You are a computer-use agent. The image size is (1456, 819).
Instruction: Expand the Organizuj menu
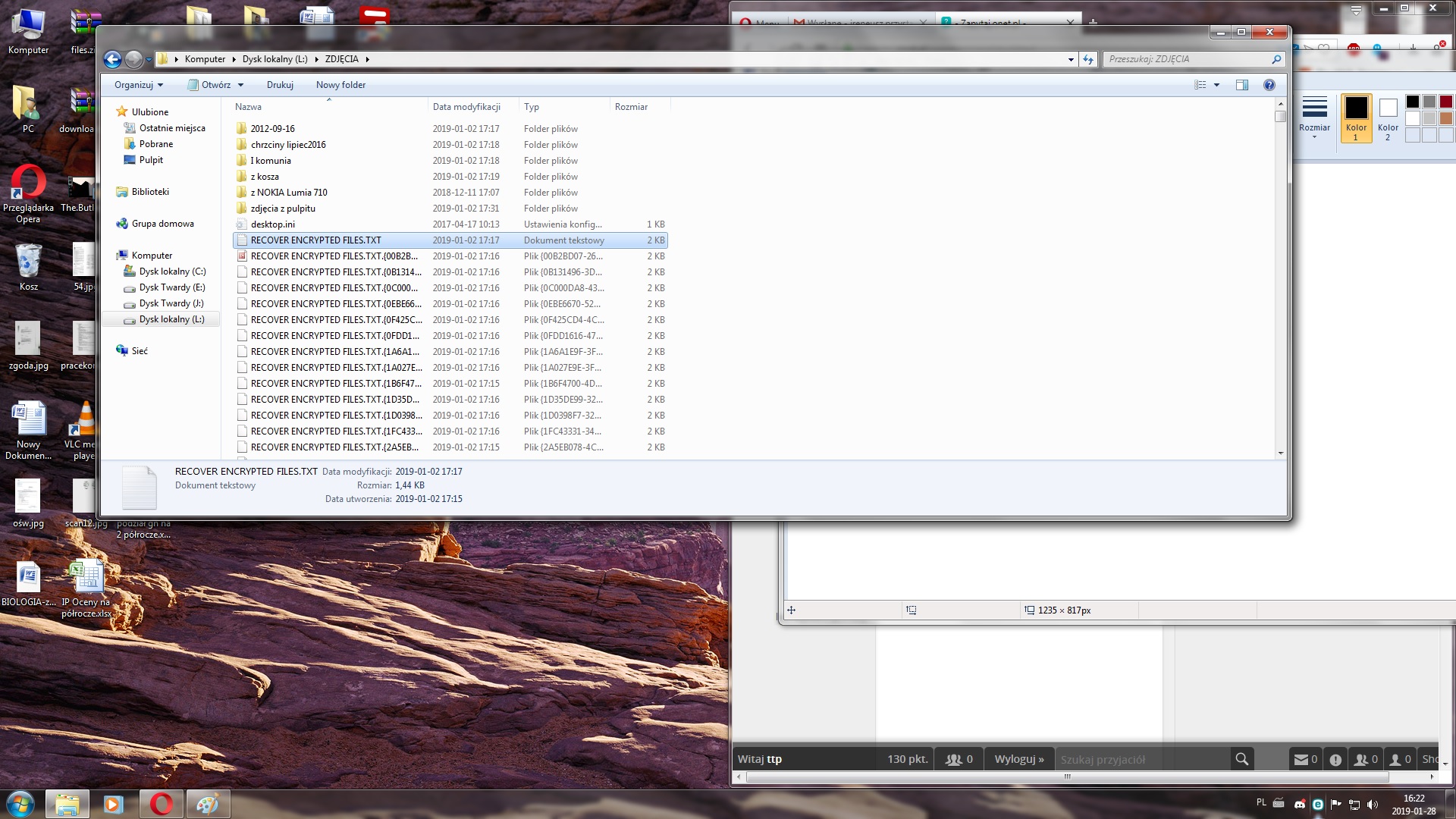click(x=139, y=85)
